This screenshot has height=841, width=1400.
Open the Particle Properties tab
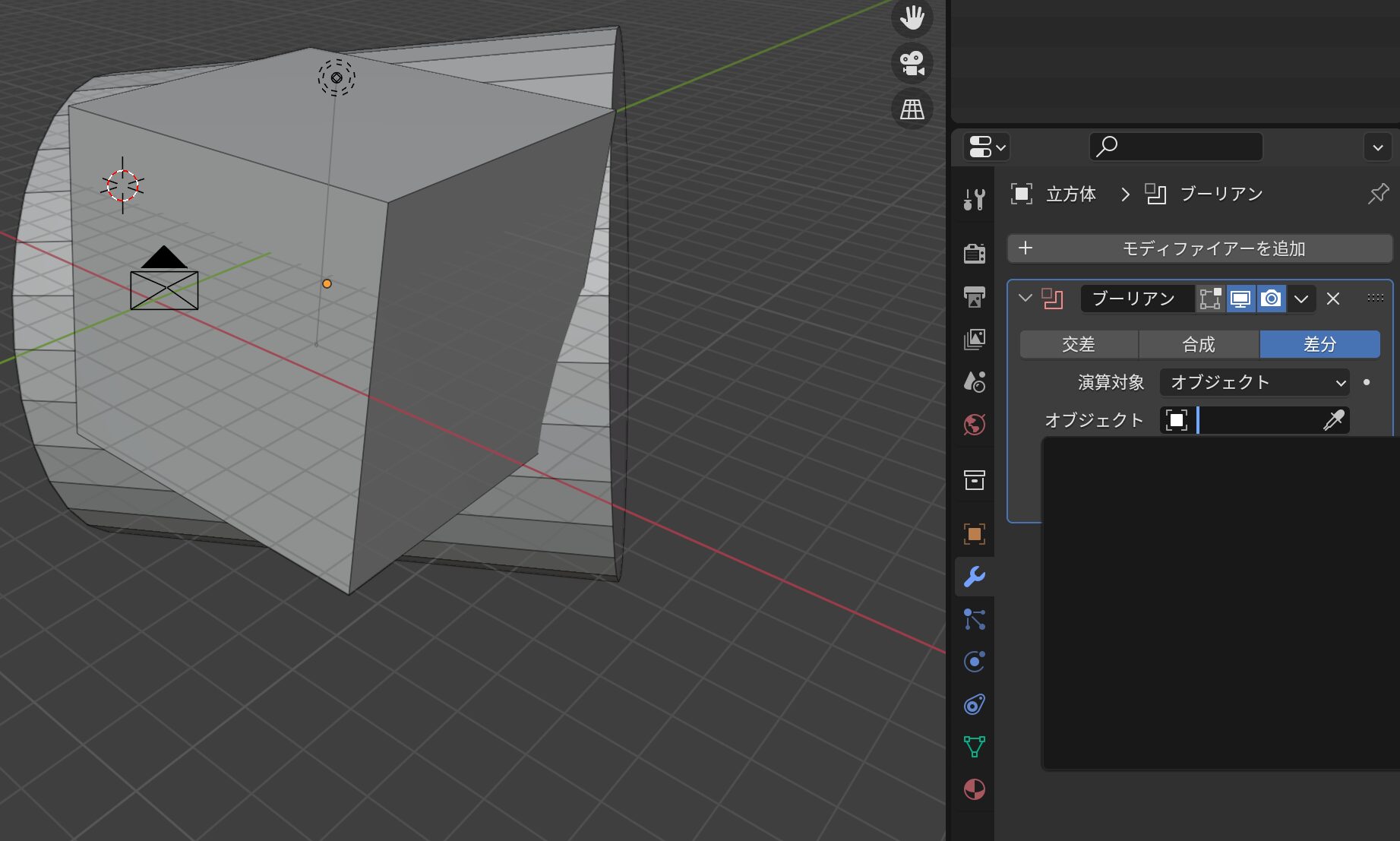pos(975,619)
